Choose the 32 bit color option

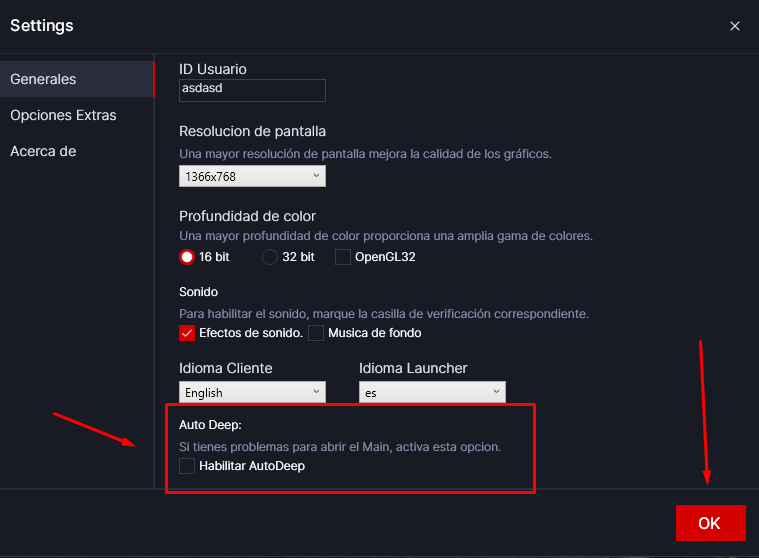click(x=270, y=257)
